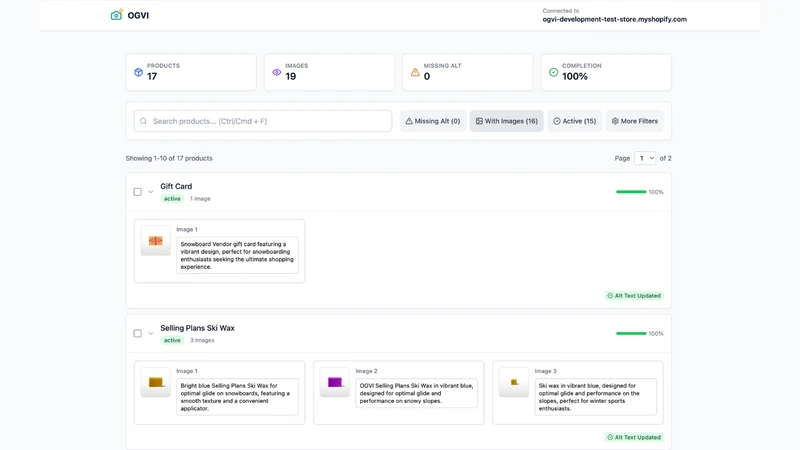Open the Page number dropdown
800x450 pixels.
coord(645,158)
